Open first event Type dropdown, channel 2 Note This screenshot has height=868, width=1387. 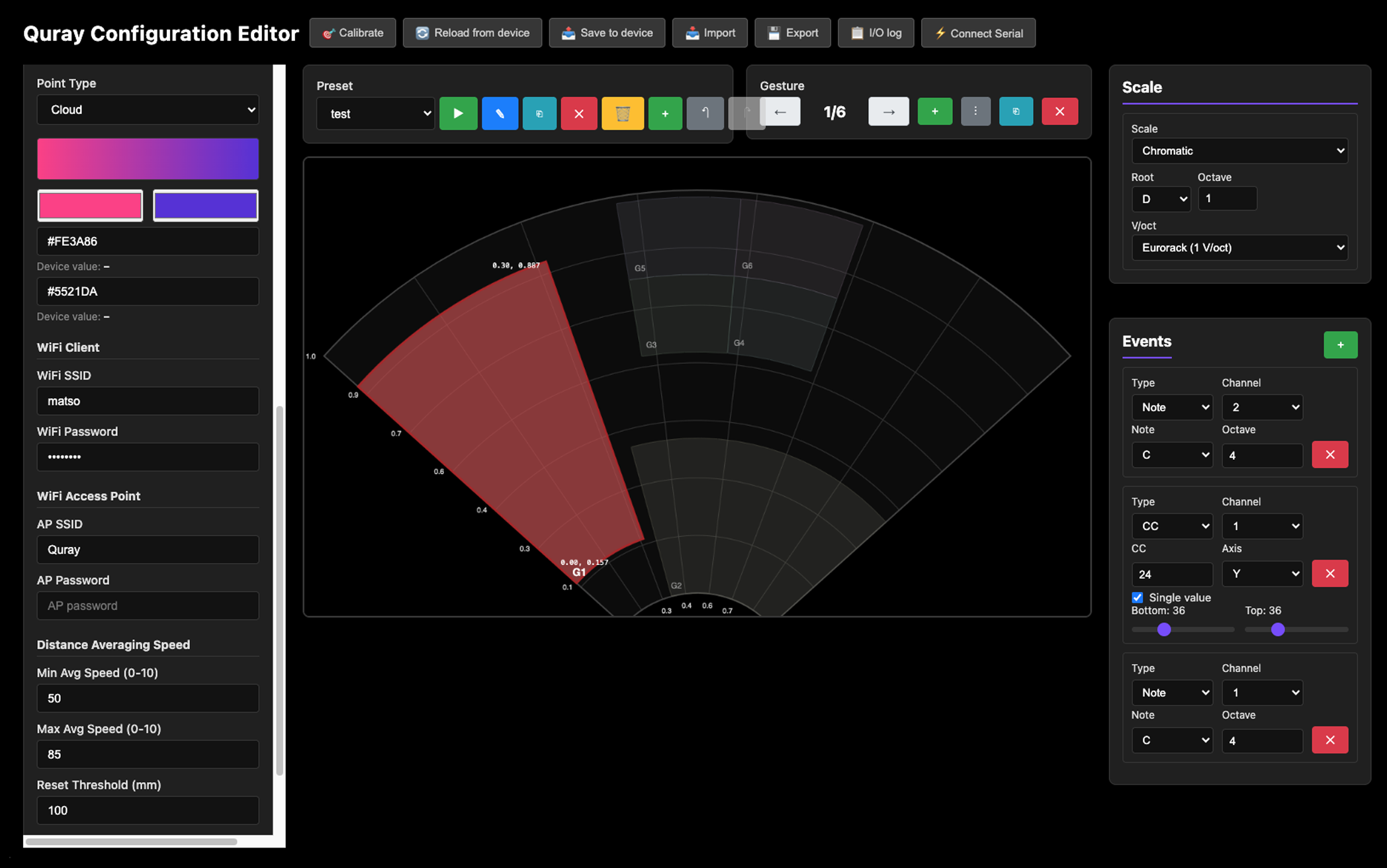pyautogui.click(x=1172, y=407)
